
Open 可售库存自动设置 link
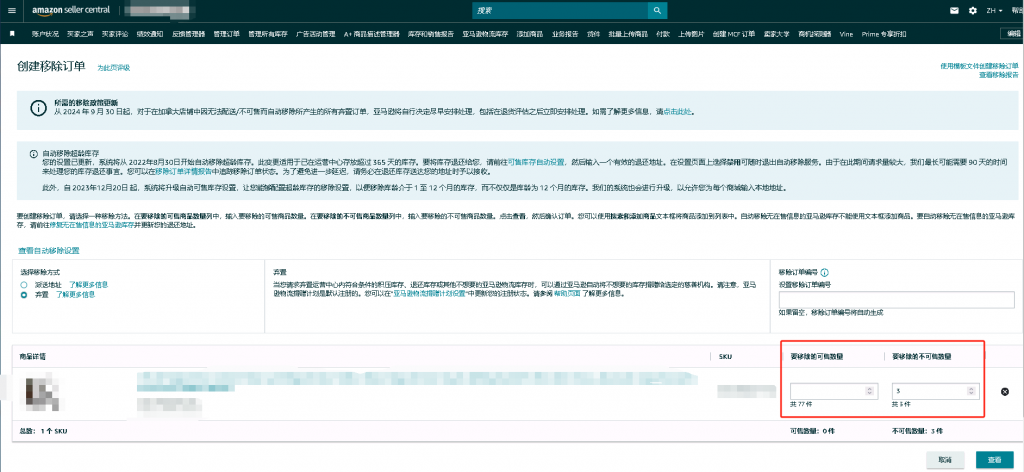pyautogui.click(x=536, y=161)
